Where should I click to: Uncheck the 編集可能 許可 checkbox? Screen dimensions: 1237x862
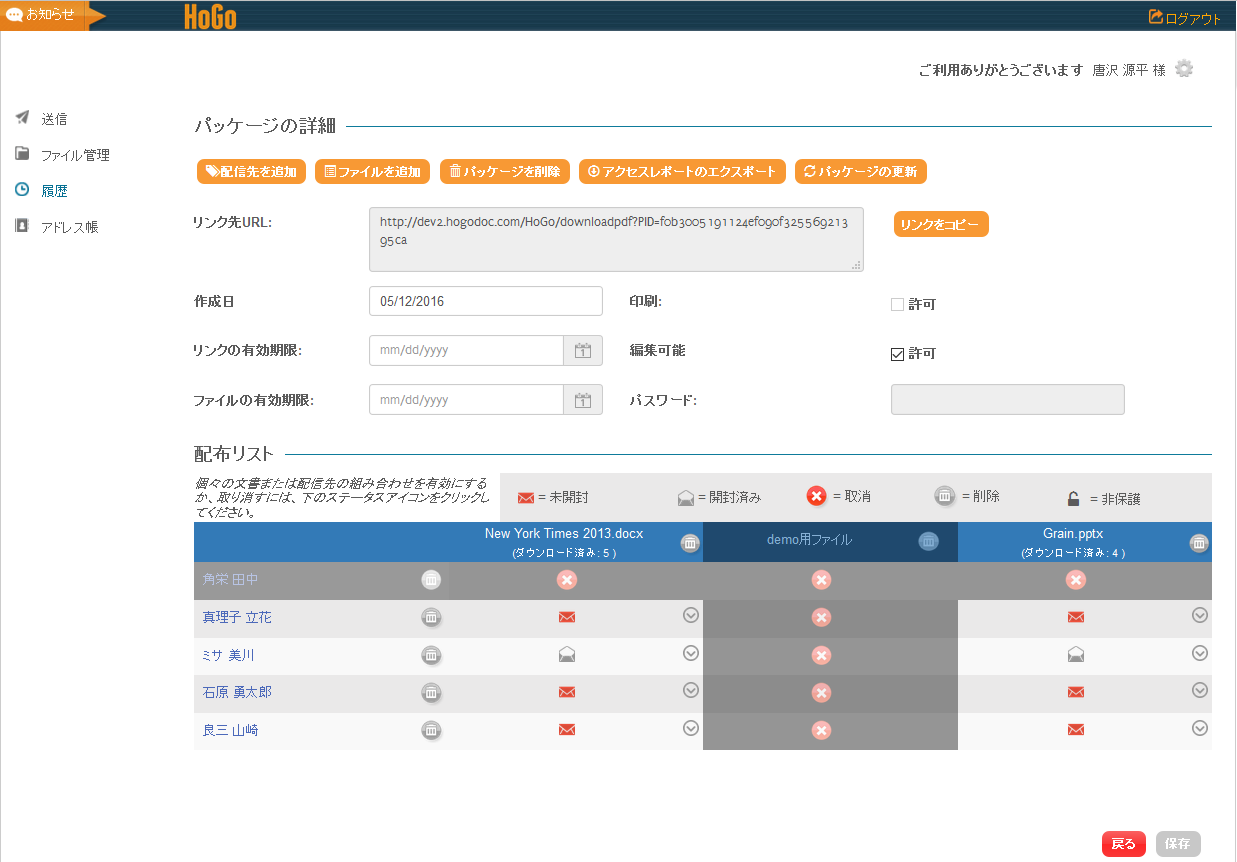coord(897,354)
